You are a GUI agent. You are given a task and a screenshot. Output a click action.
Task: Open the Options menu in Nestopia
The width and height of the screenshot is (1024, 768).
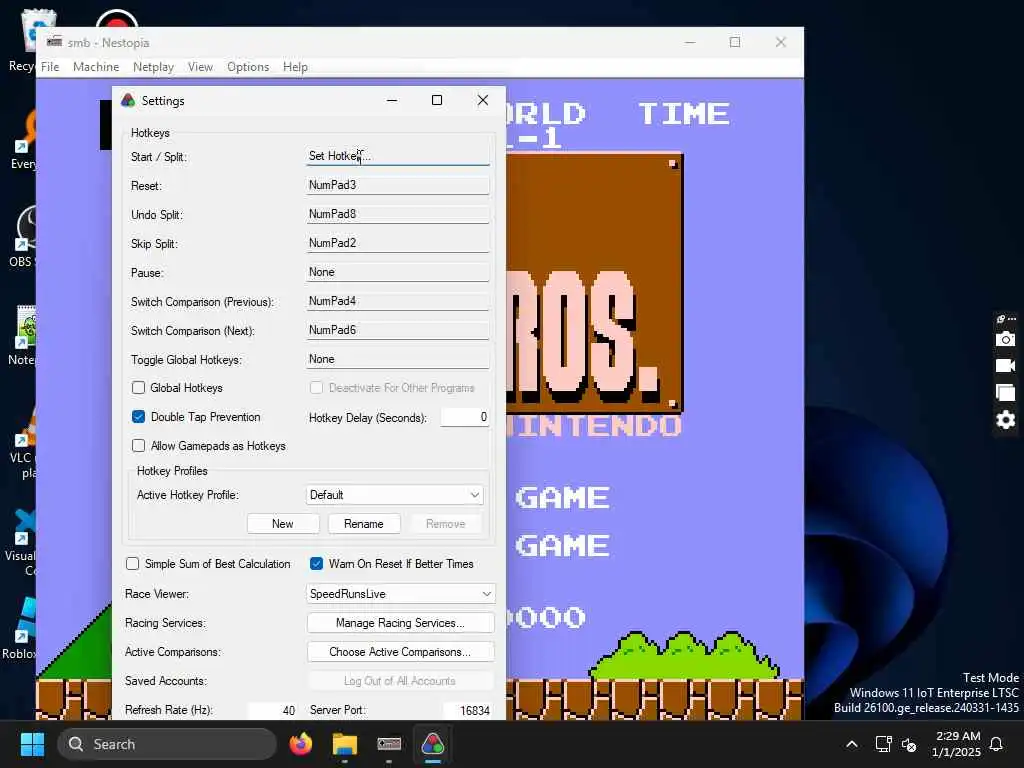pyautogui.click(x=248, y=67)
